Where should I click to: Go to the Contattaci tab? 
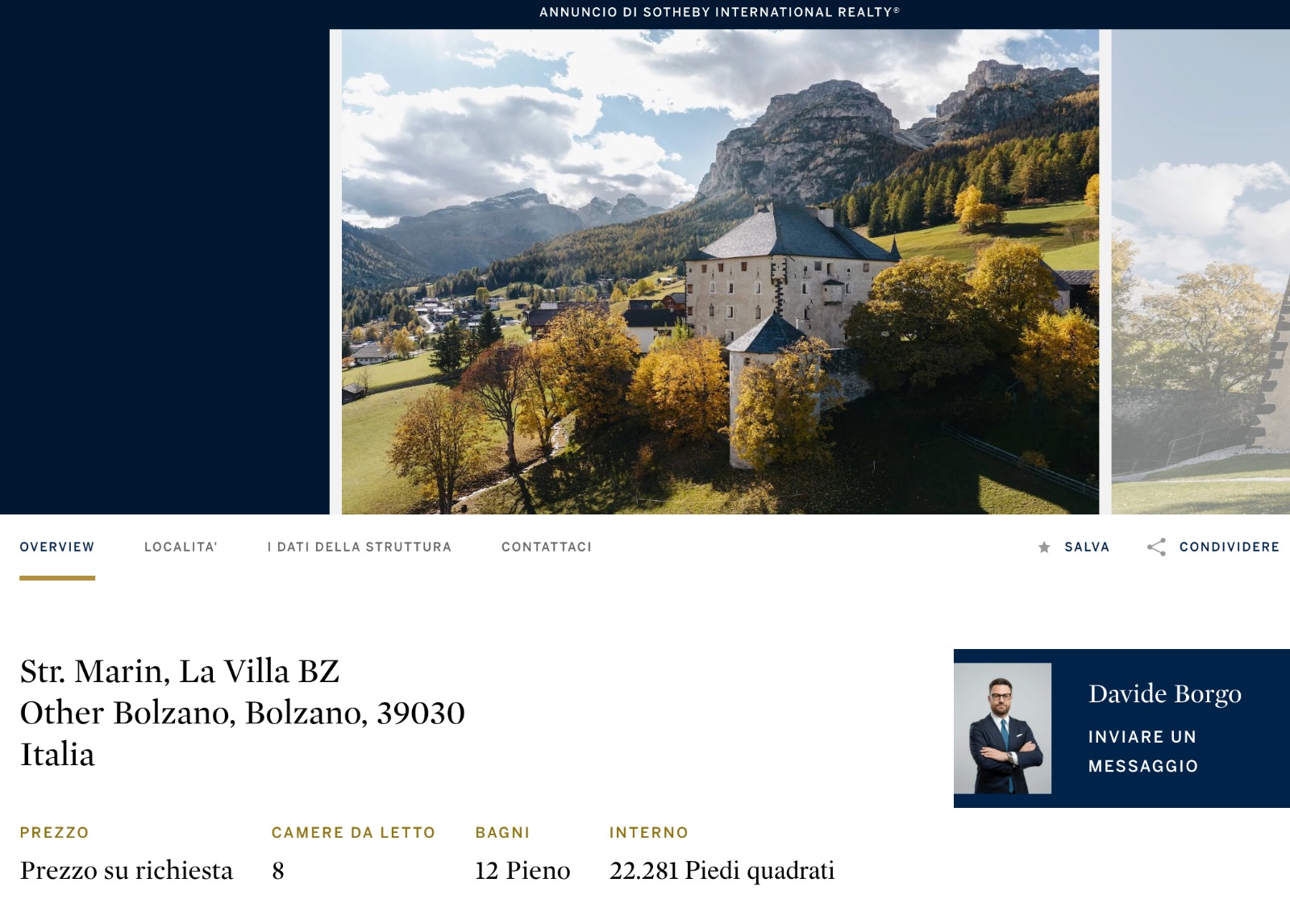pyautogui.click(x=547, y=547)
